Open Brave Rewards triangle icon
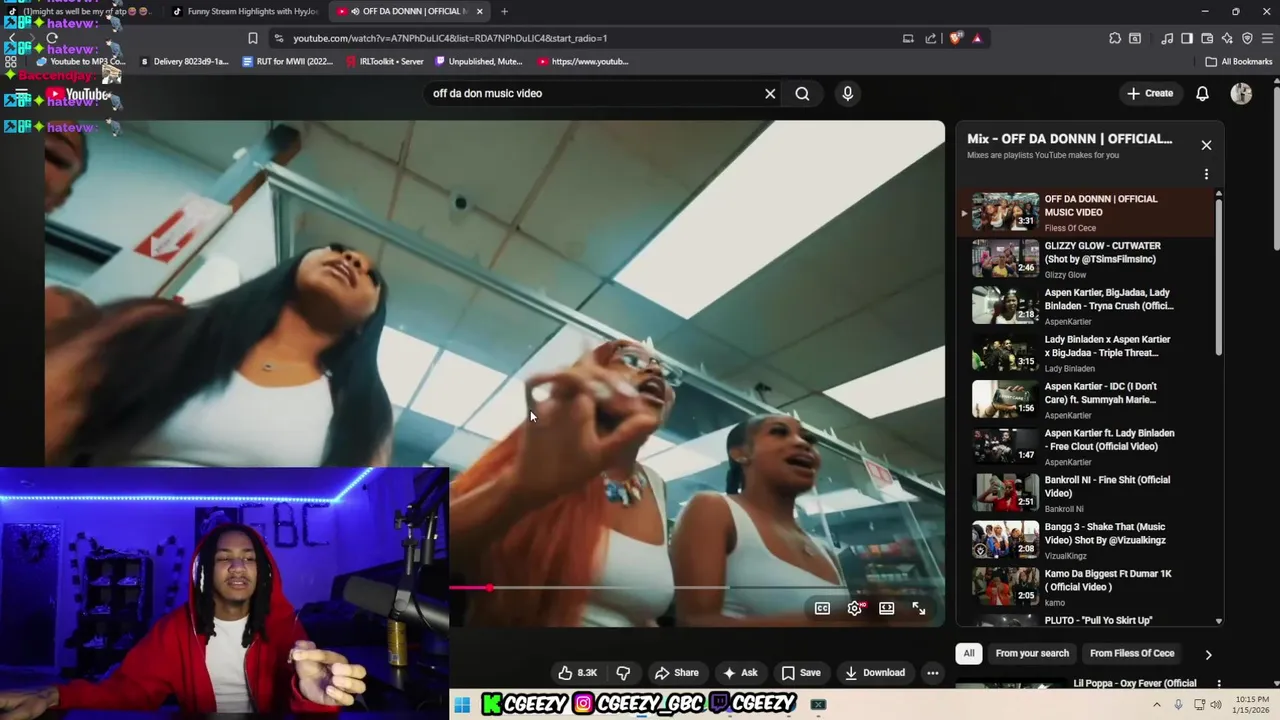Viewport: 1280px width, 720px height. (x=977, y=38)
